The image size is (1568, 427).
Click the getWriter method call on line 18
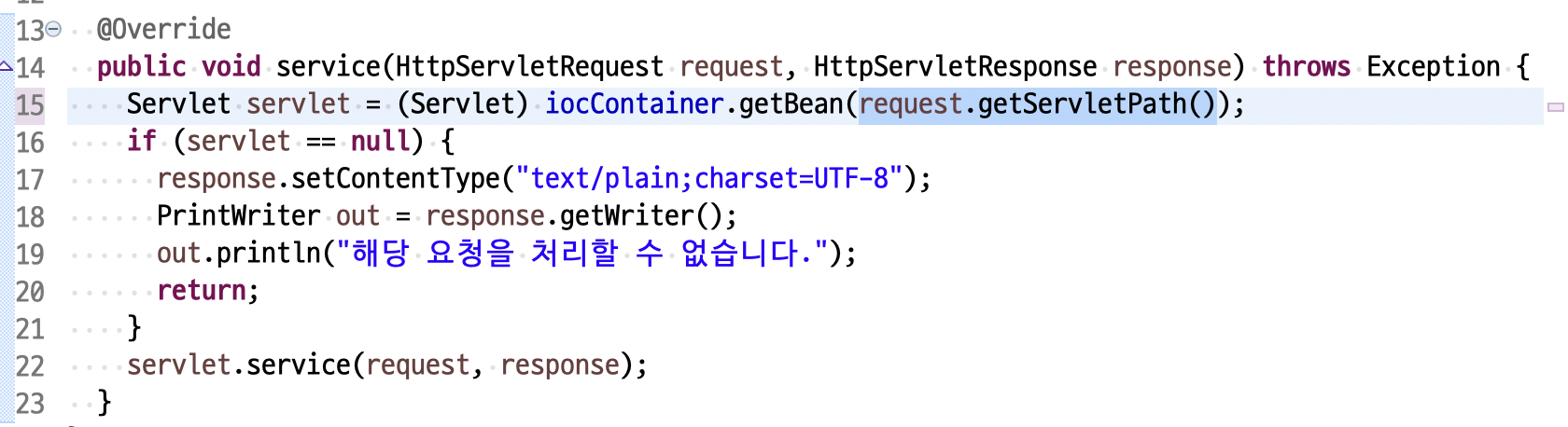[x=627, y=215]
